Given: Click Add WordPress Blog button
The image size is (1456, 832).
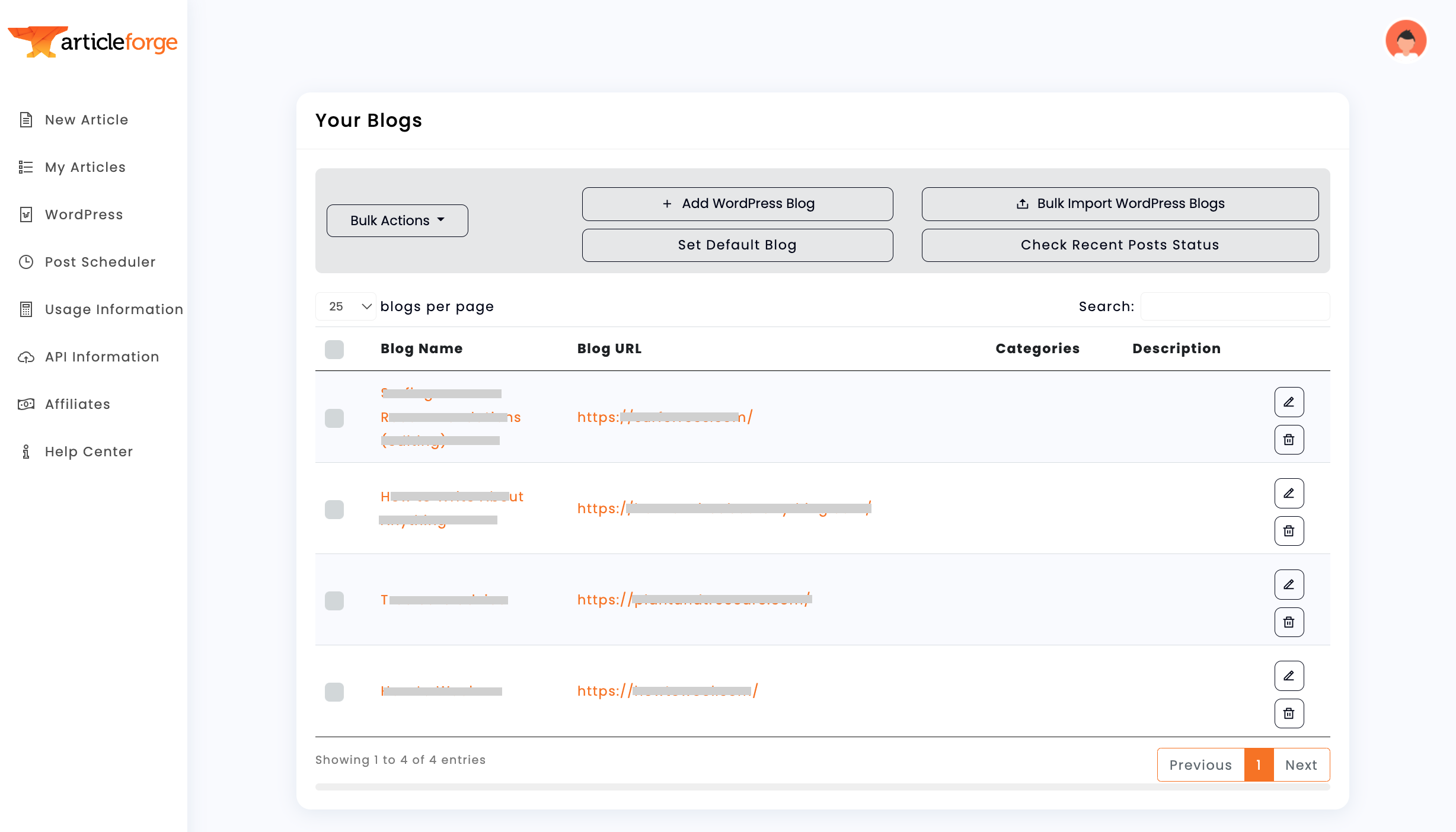Looking at the screenshot, I should tap(737, 204).
